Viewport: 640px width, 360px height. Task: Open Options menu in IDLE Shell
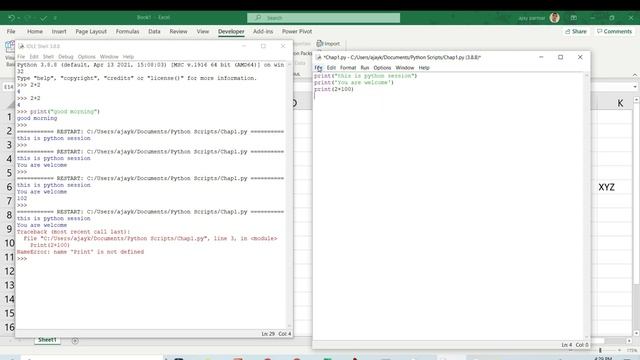[87, 57]
